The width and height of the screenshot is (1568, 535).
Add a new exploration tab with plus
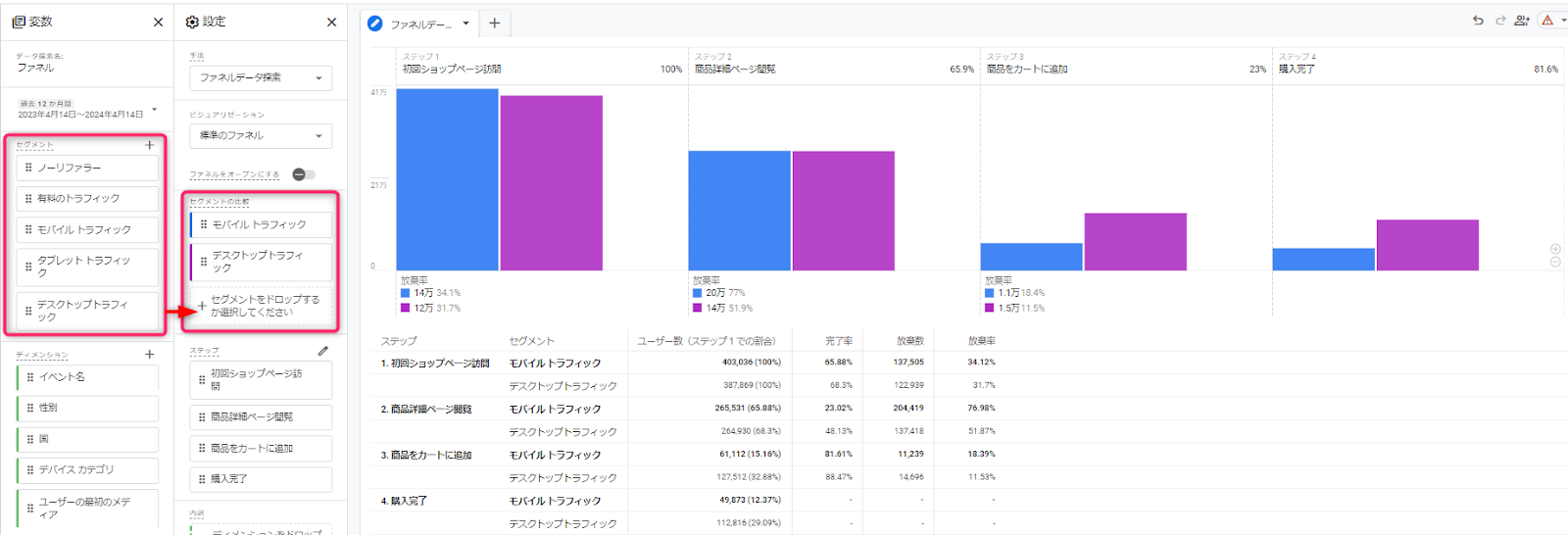click(495, 24)
